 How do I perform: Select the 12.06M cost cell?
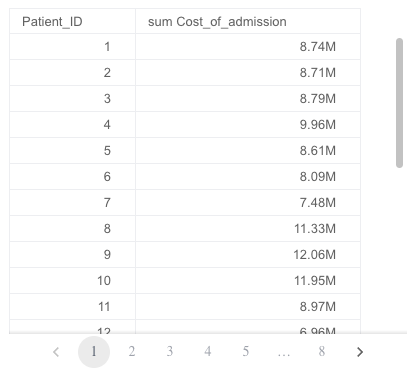(x=248, y=255)
